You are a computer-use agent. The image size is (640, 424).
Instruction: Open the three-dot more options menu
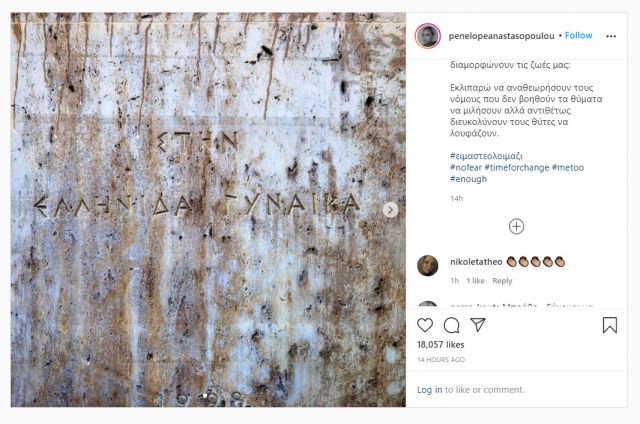coord(611,36)
